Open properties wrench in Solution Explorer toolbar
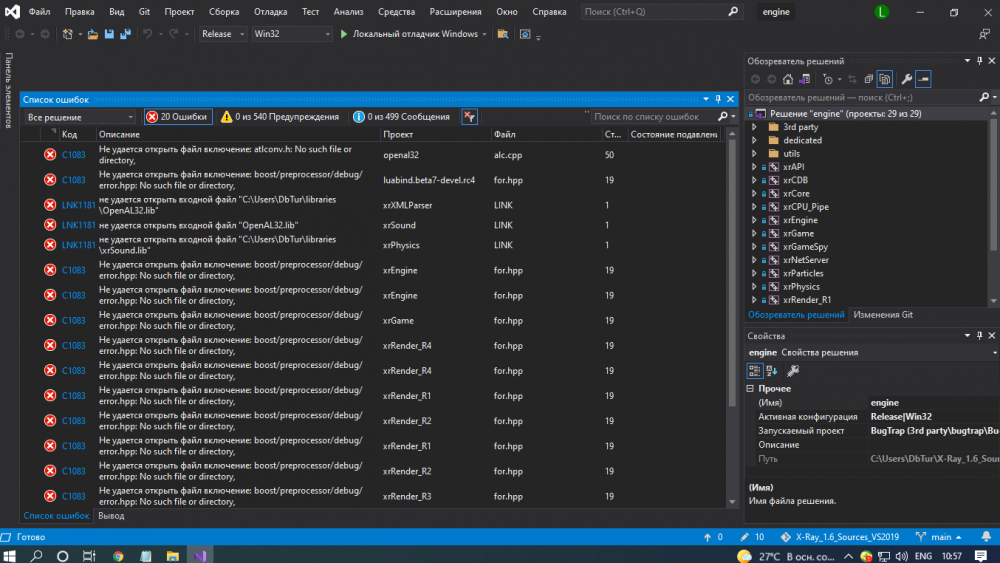1000x563 pixels. coord(906,79)
